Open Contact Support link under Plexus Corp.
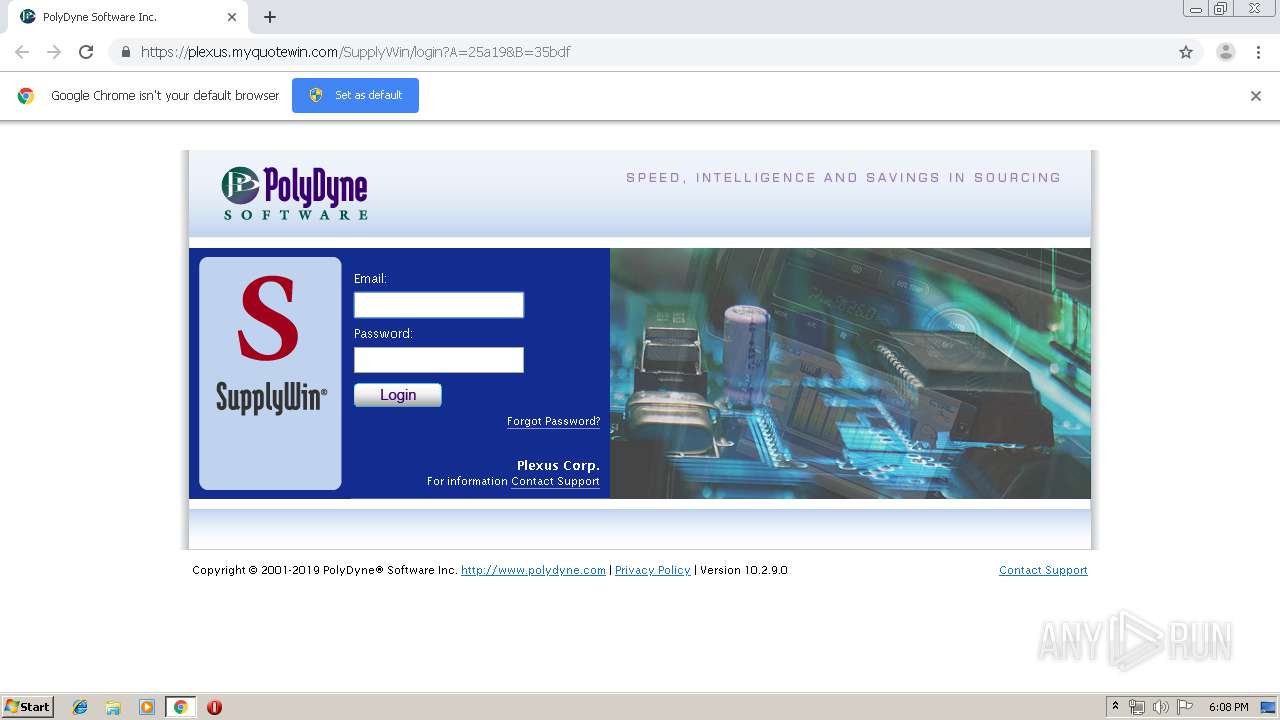The height and width of the screenshot is (720, 1280). (555, 482)
